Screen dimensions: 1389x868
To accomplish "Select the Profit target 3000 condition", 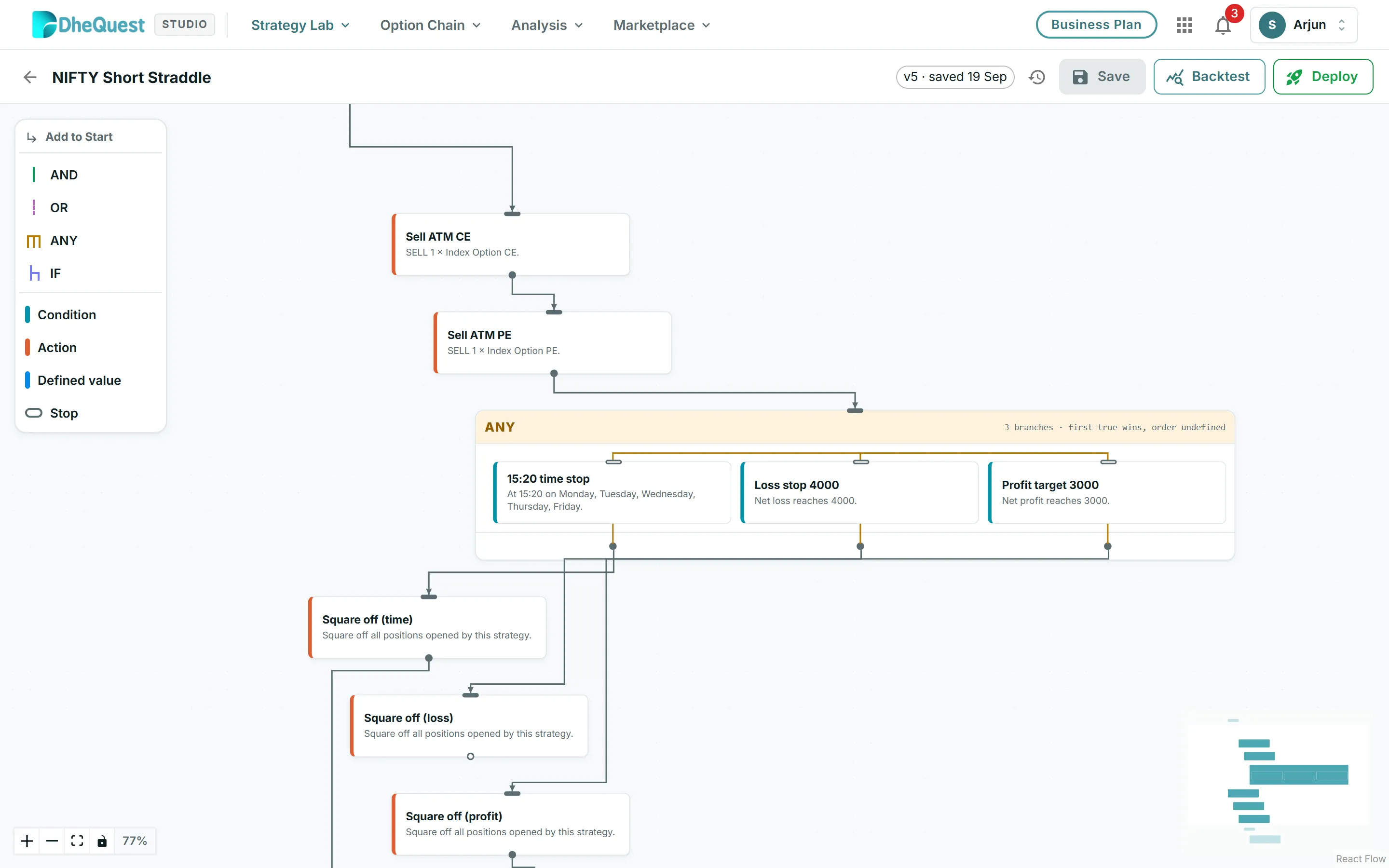I will pyautogui.click(x=1106, y=492).
